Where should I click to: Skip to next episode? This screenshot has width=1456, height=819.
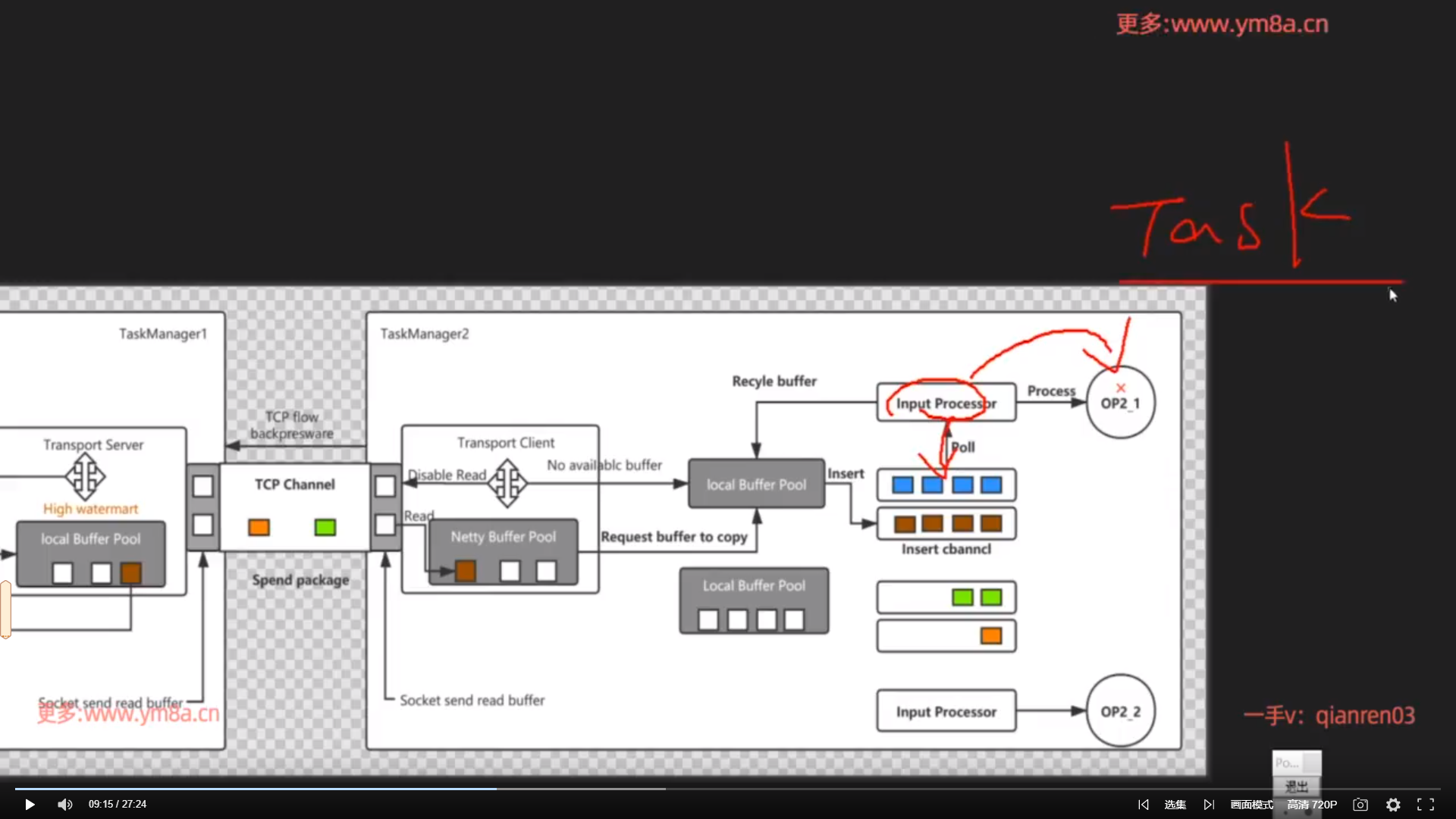click(1209, 805)
